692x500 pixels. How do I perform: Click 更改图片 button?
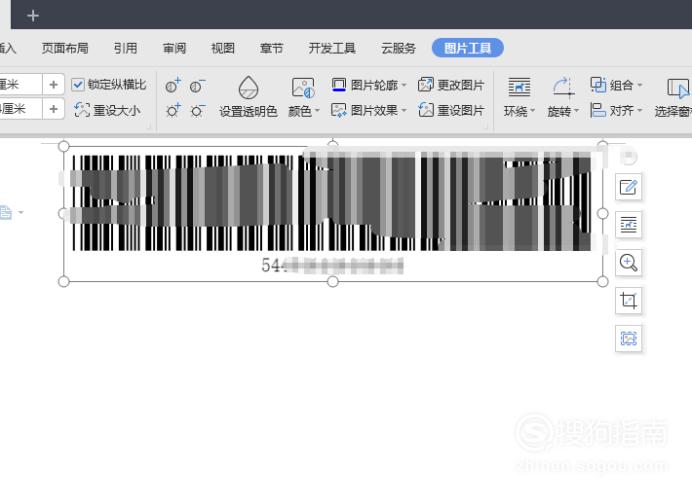tap(451, 85)
